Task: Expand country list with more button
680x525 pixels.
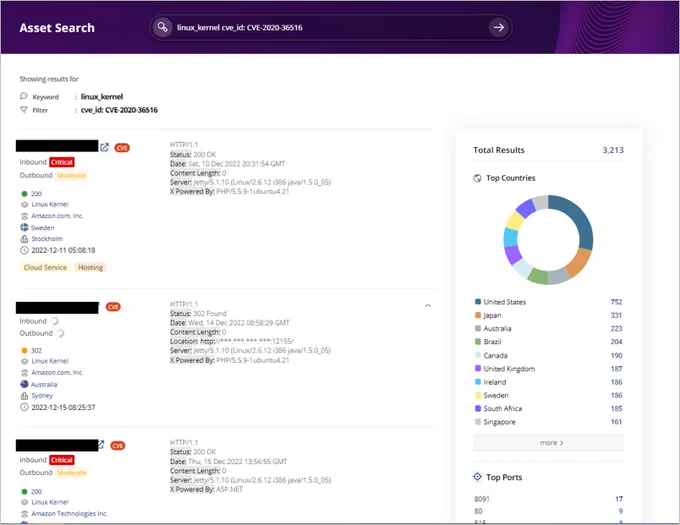Action: [549, 443]
